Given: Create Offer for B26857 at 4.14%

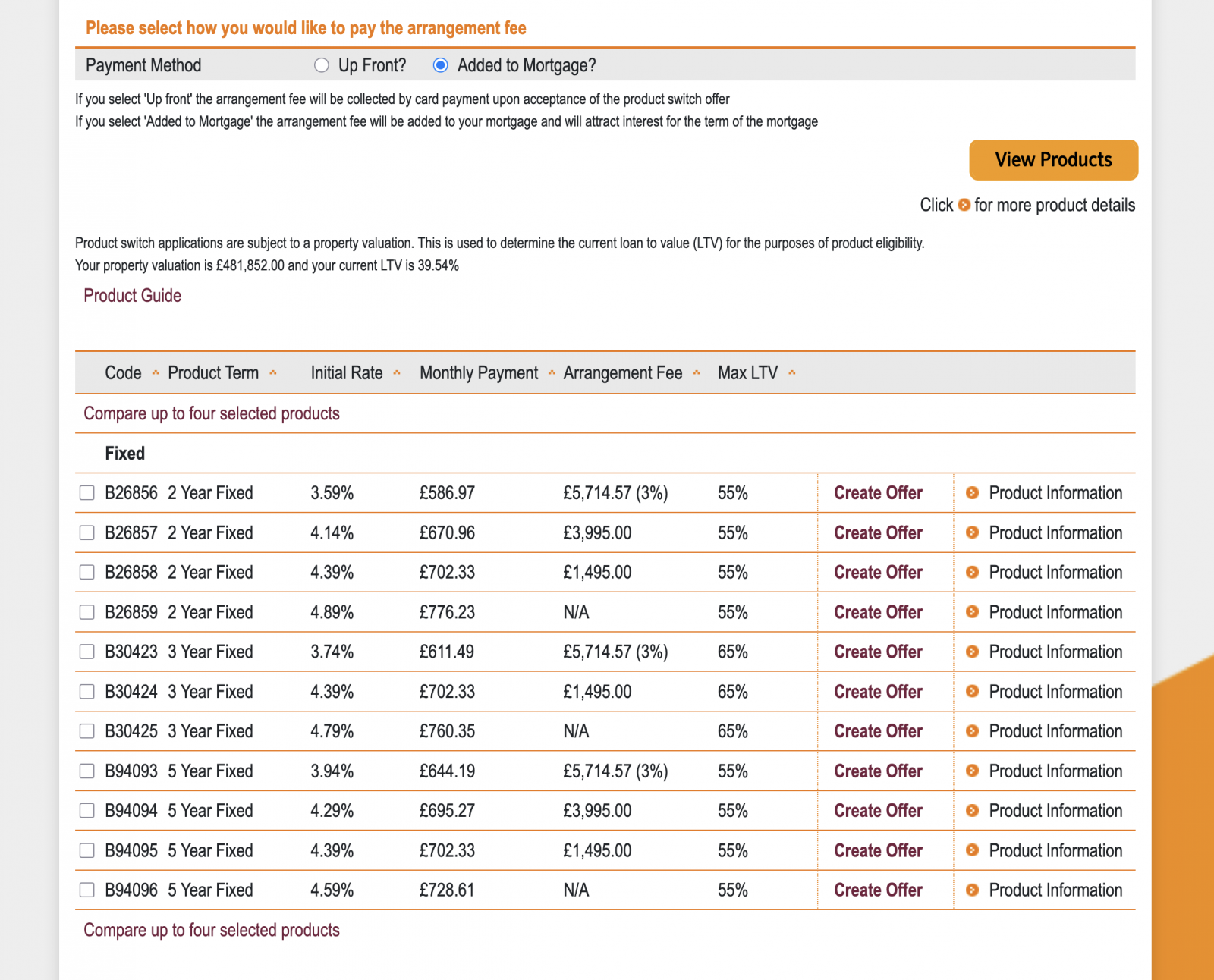Looking at the screenshot, I should (x=878, y=532).
